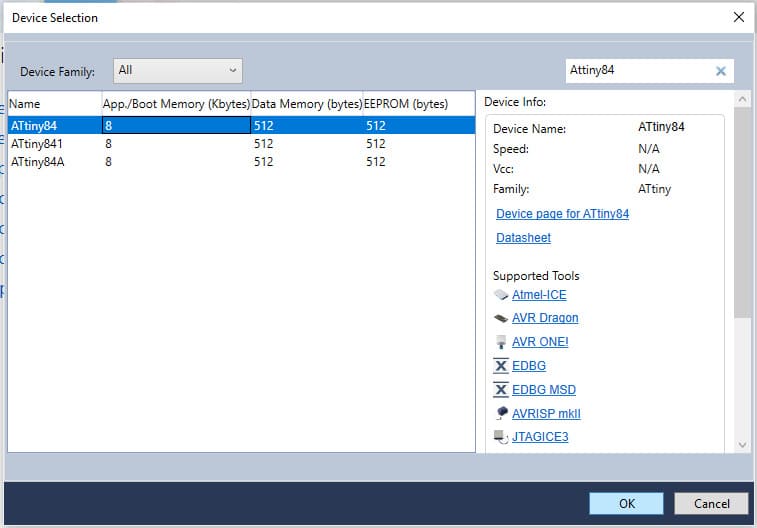Click the Device Info scrollbar thumb
The height and width of the screenshot is (528, 757).
coord(742,212)
